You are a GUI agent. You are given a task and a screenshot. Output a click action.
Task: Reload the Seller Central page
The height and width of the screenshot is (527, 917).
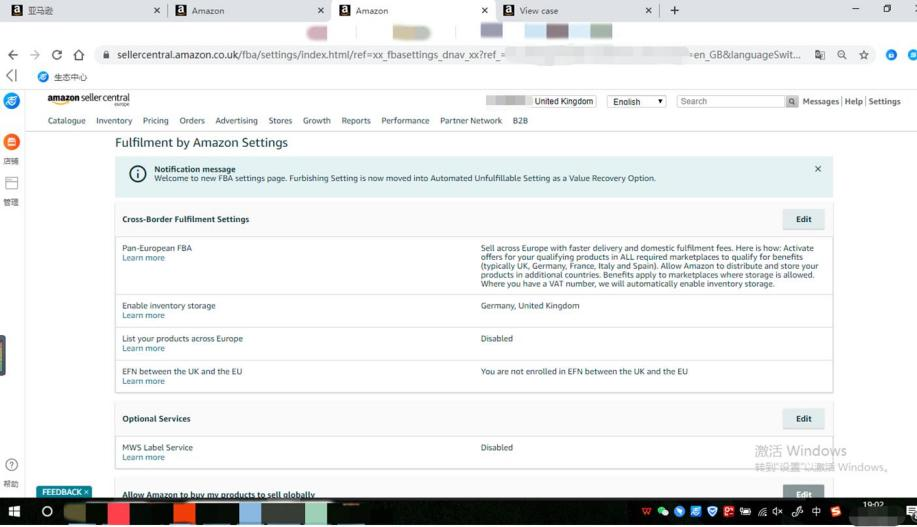pyautogui.click(x=57, y=54)
